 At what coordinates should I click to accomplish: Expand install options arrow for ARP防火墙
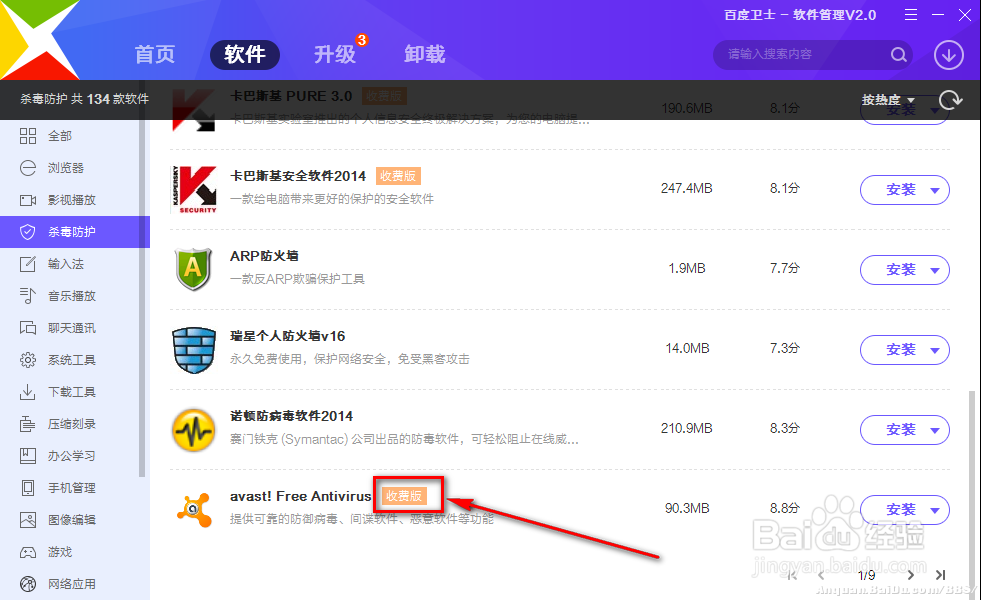[x=935, y=270]
